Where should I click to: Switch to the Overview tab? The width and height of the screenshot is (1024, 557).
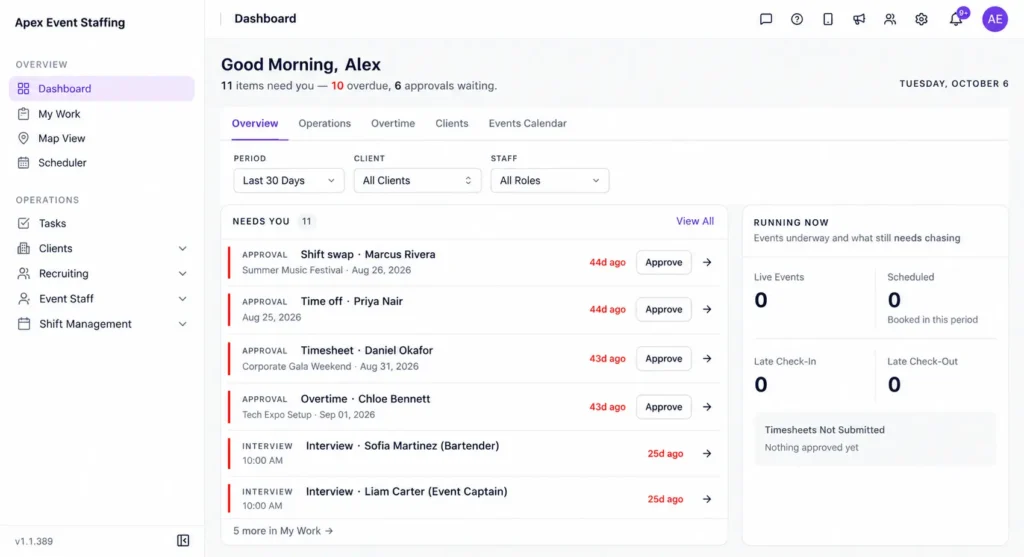[255, 123]
